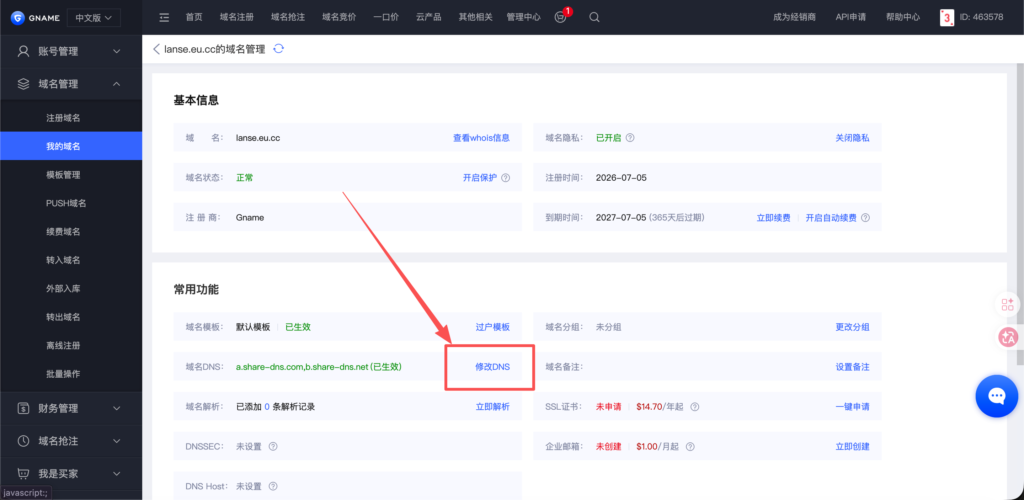The height and width of the screenshot is (500, 1024).
Task: Click the 域名抢注 clock icon
Action: point(24,441)
